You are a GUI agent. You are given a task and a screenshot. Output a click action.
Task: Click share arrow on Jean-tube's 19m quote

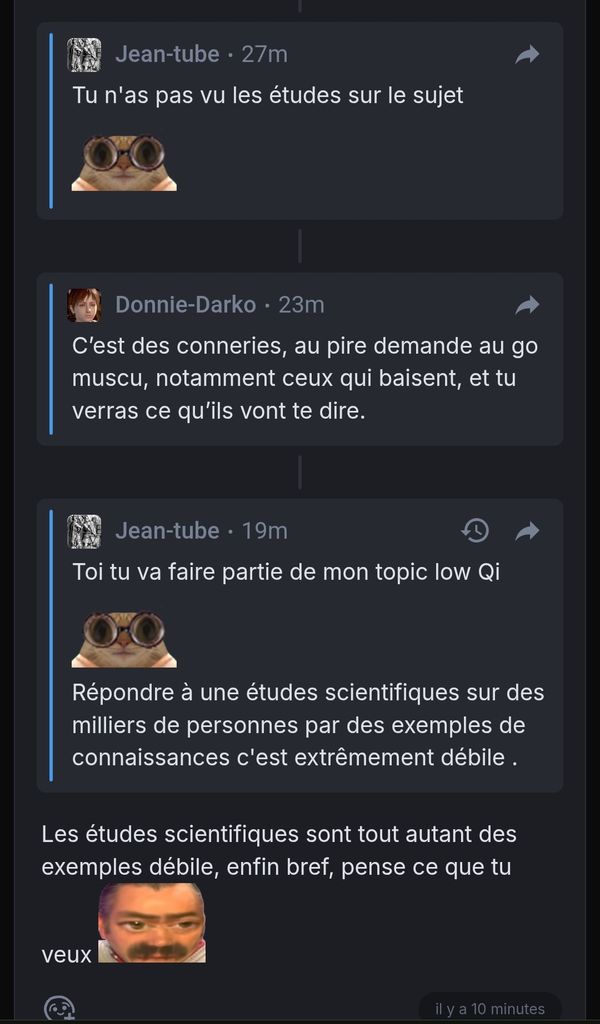(527, 531)
